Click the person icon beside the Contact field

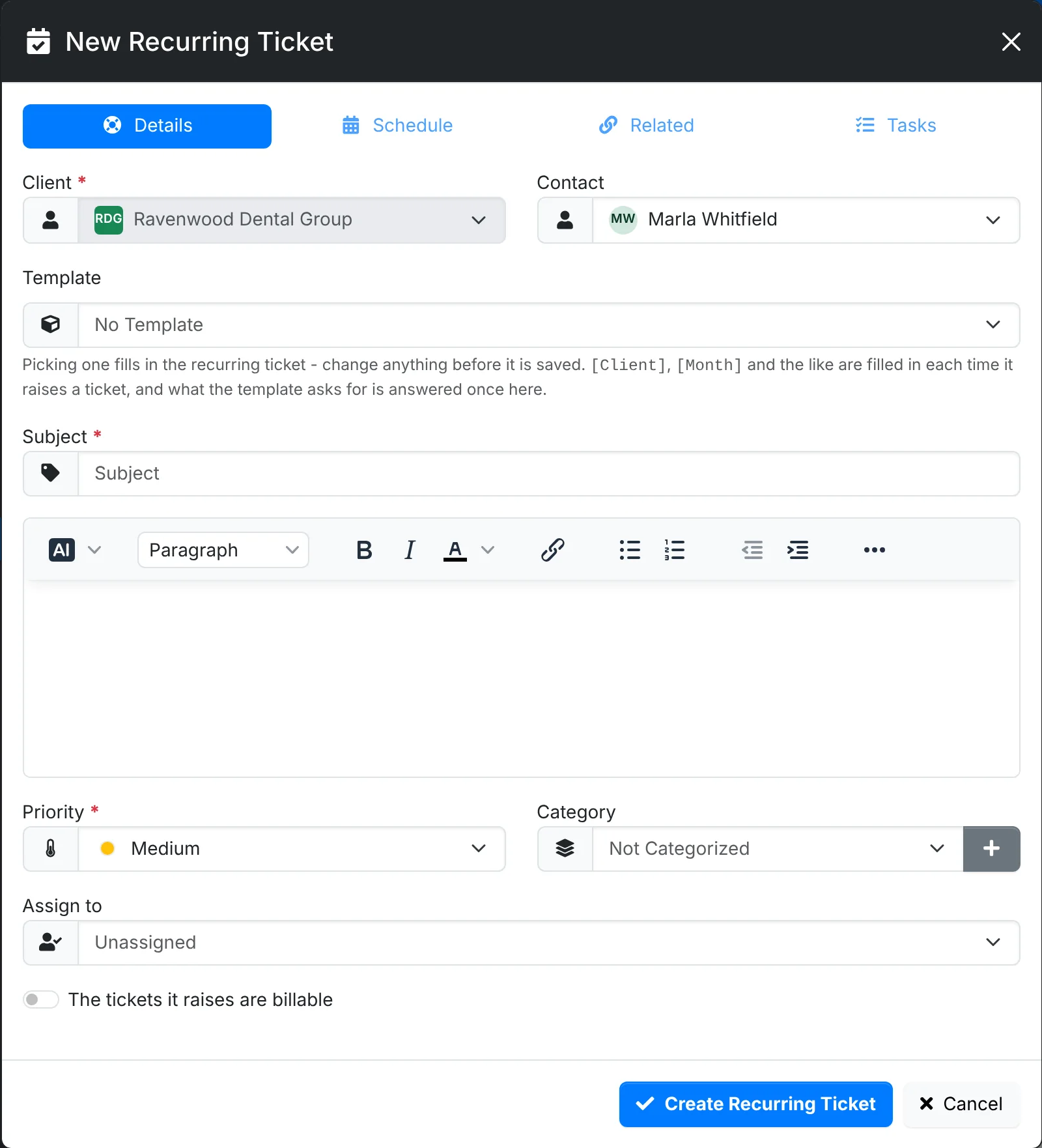point(565,220)
